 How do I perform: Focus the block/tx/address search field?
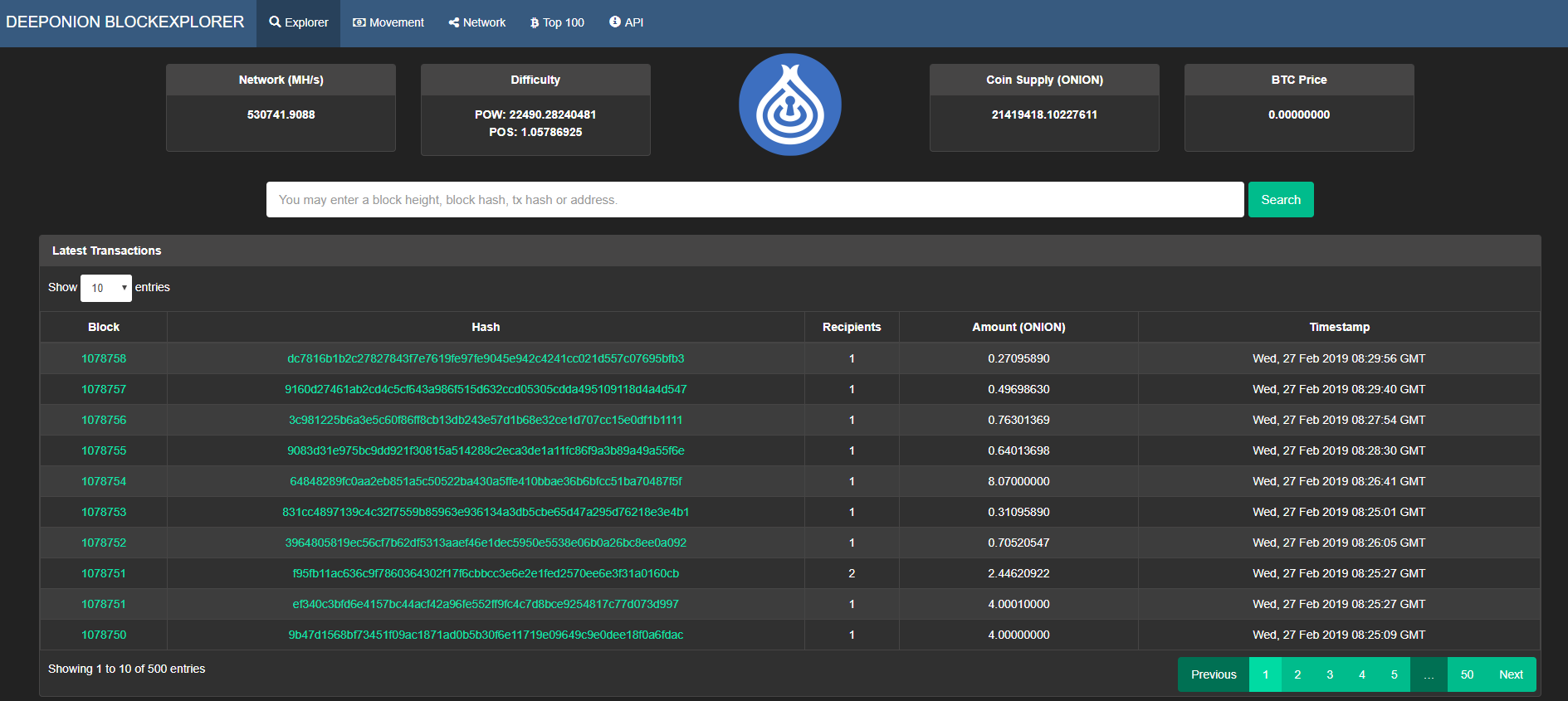coord(755,200)
